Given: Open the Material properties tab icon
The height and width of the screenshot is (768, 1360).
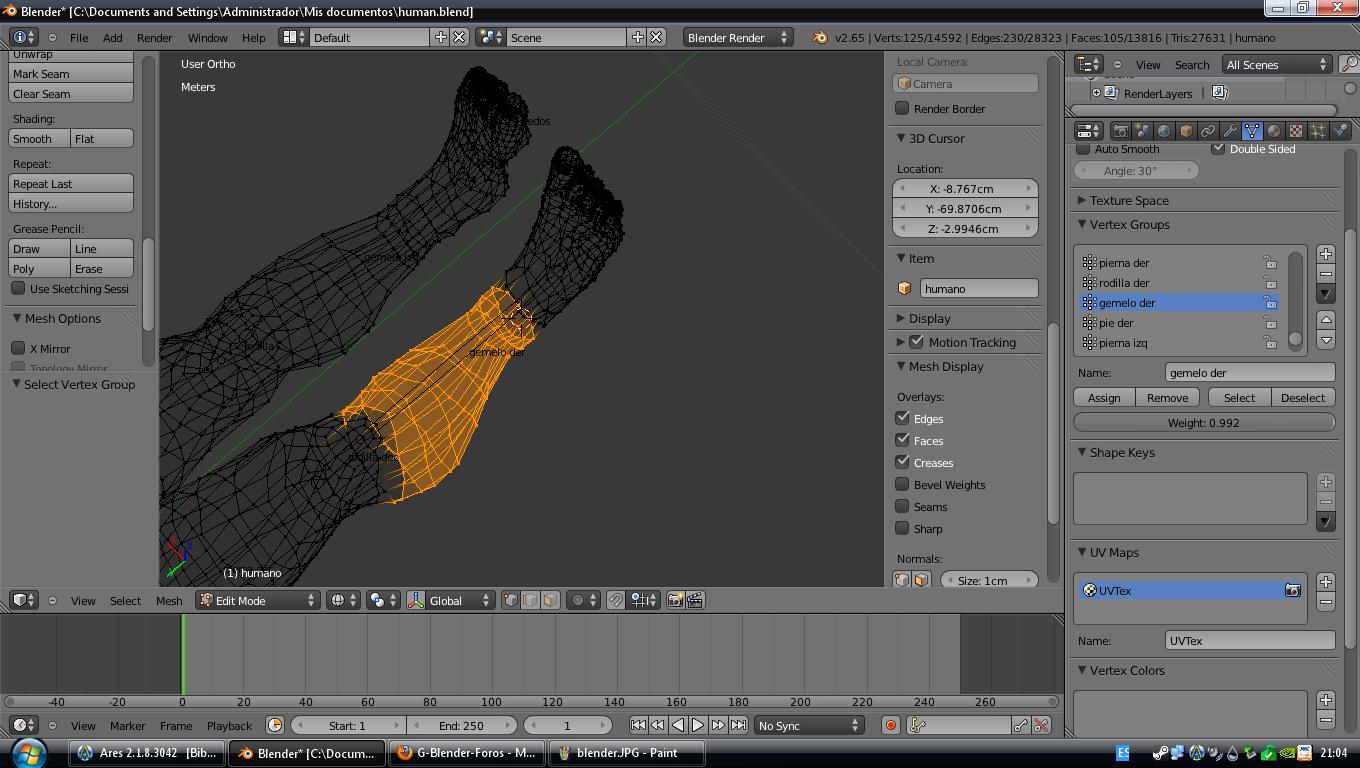Looking at the screenshot, I should tap(1274, 131).
